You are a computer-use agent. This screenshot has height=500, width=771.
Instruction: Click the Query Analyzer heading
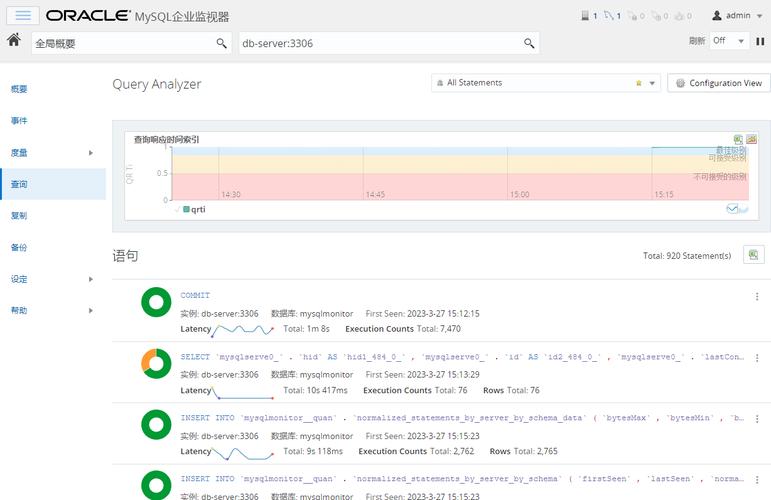click(157, 85)
